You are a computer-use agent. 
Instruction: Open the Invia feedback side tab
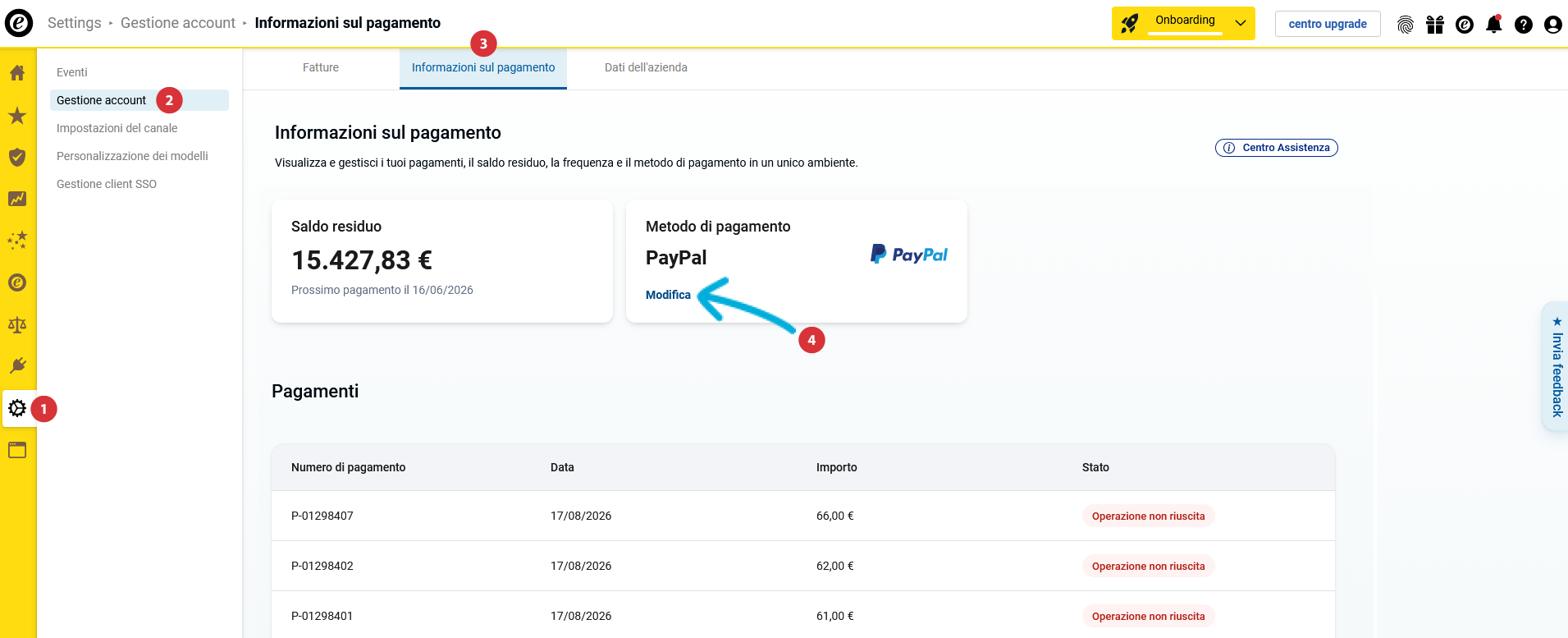(1557, 366)
